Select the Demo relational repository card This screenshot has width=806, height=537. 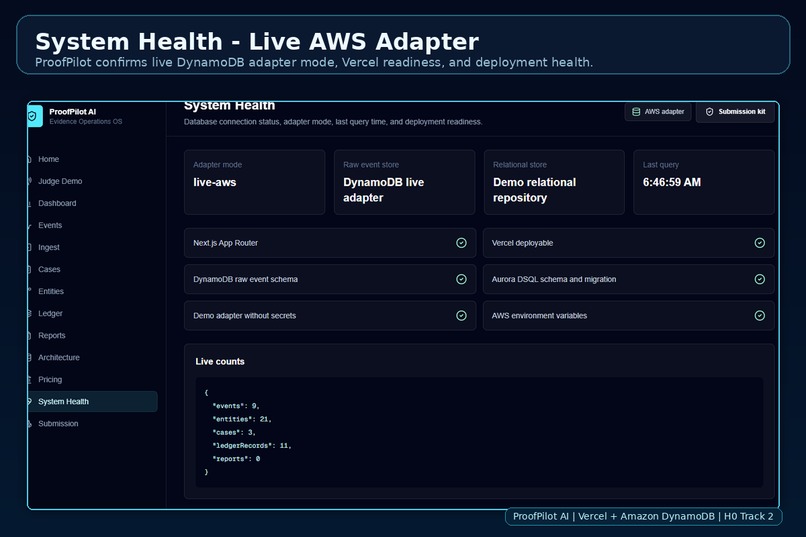(x=554, y=182)
